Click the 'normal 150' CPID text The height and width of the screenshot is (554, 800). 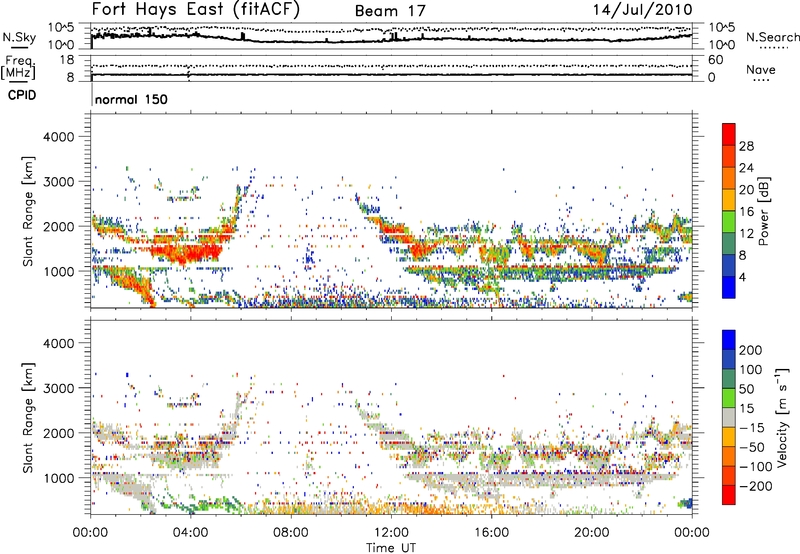[131, 99]
